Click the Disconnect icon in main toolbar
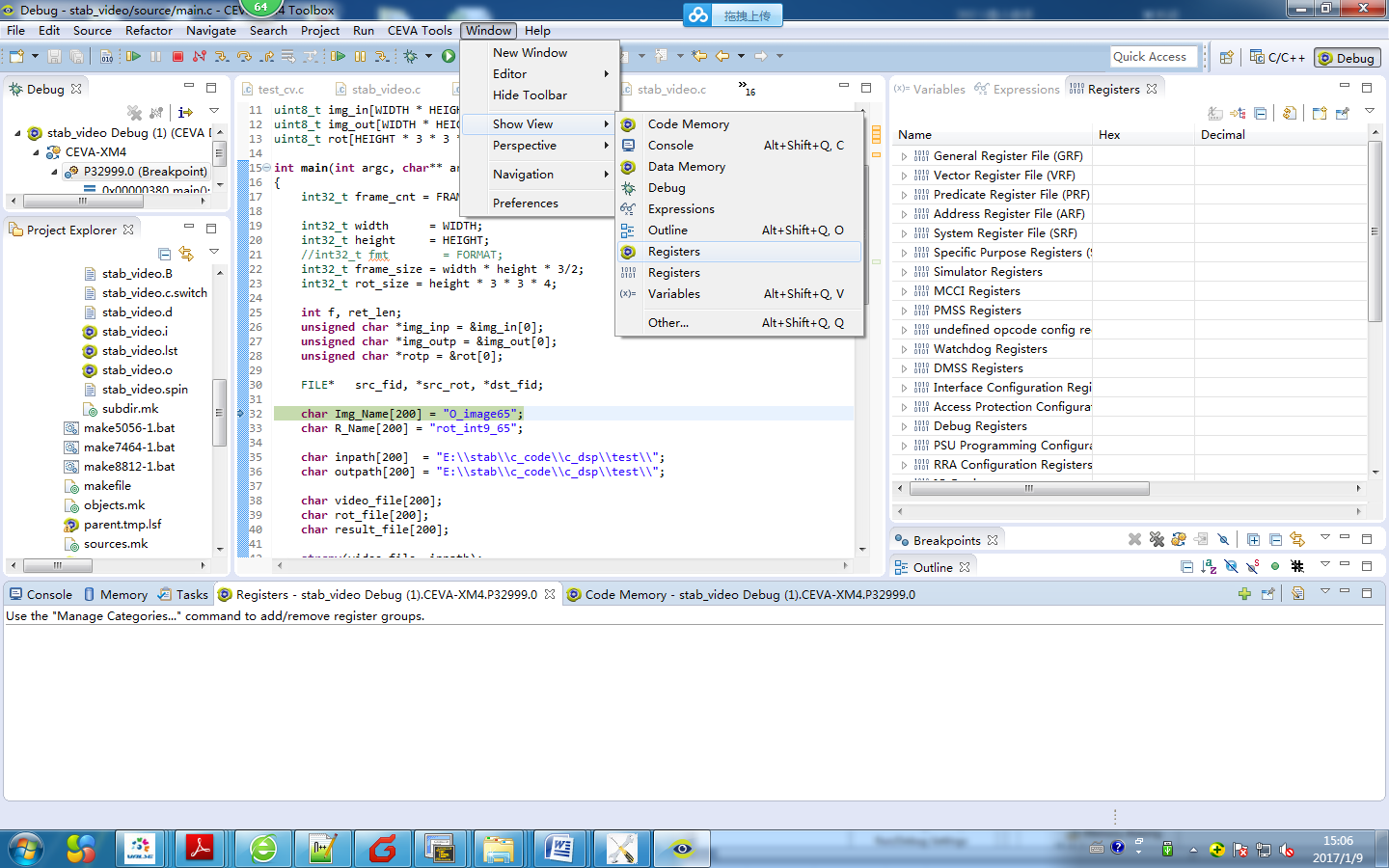Viewport: 1389px width, 868px height. coord(200,57)
